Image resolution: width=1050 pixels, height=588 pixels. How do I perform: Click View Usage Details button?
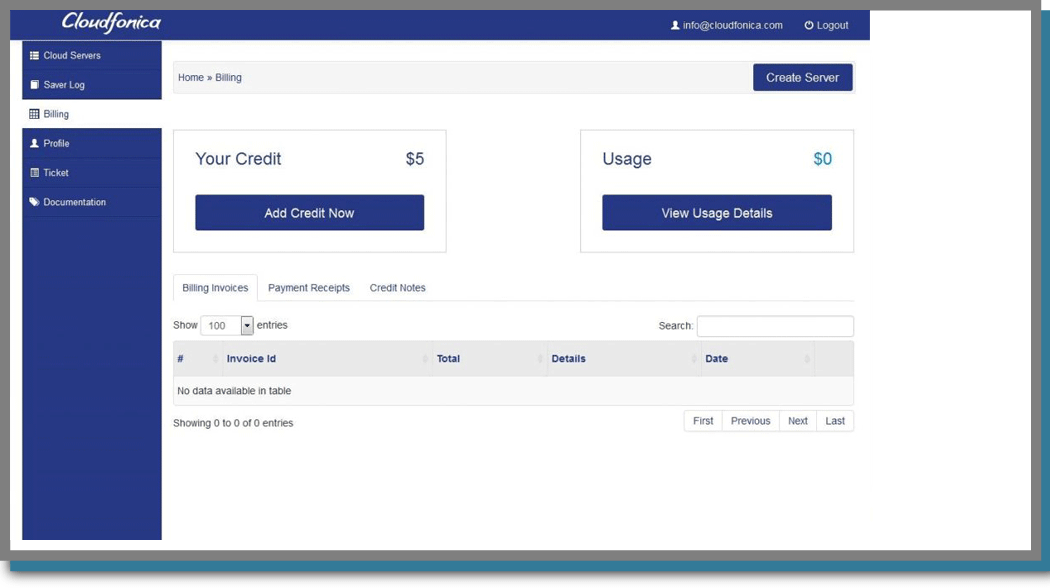[x=717, y=213]
